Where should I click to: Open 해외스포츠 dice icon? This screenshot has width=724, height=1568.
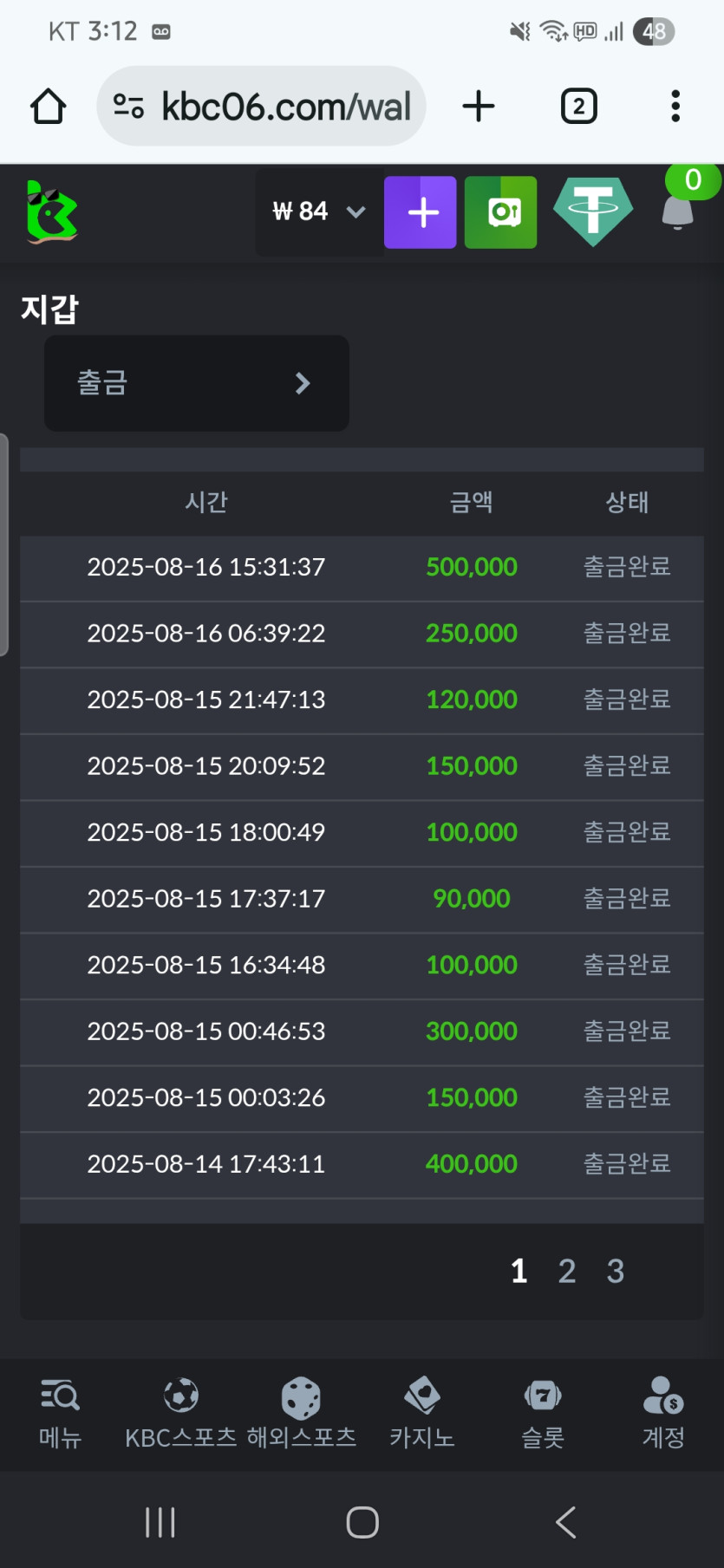pos(301,1413)
